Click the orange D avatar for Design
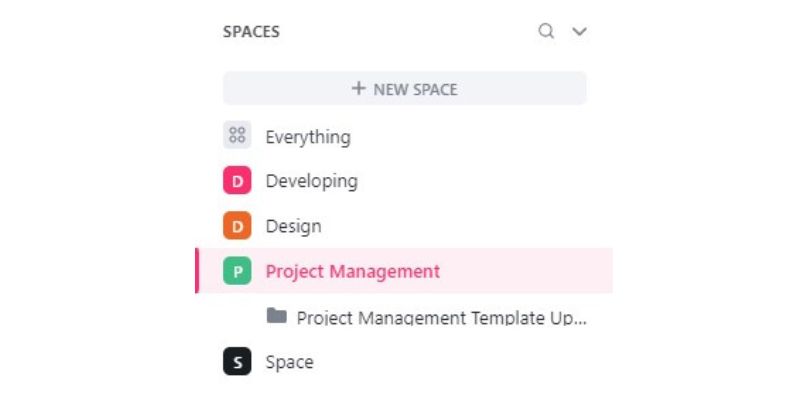The height and width of the screenshot is (405, 811). [237, 226]
